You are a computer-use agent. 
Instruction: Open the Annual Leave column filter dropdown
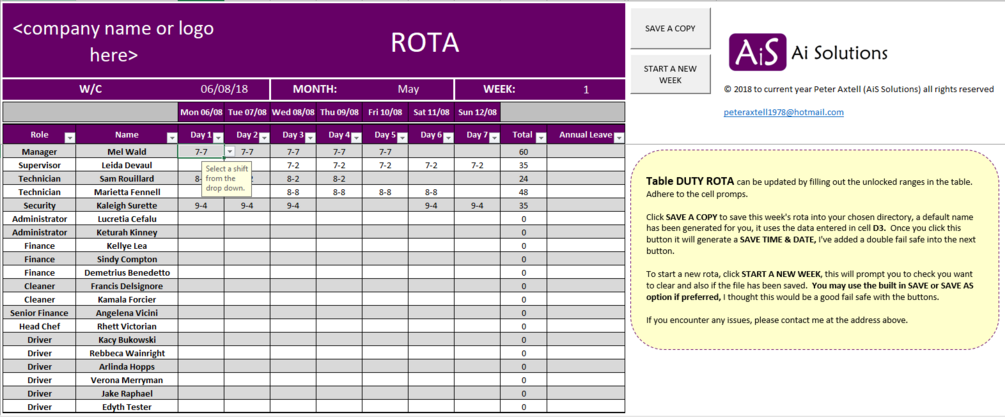(619, 138)
